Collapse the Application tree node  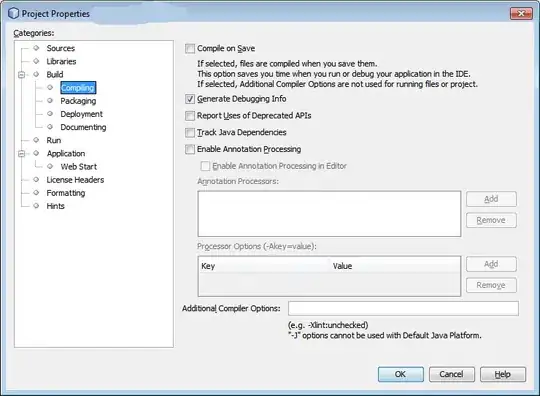pyautogui.click(x=21, y=153)
